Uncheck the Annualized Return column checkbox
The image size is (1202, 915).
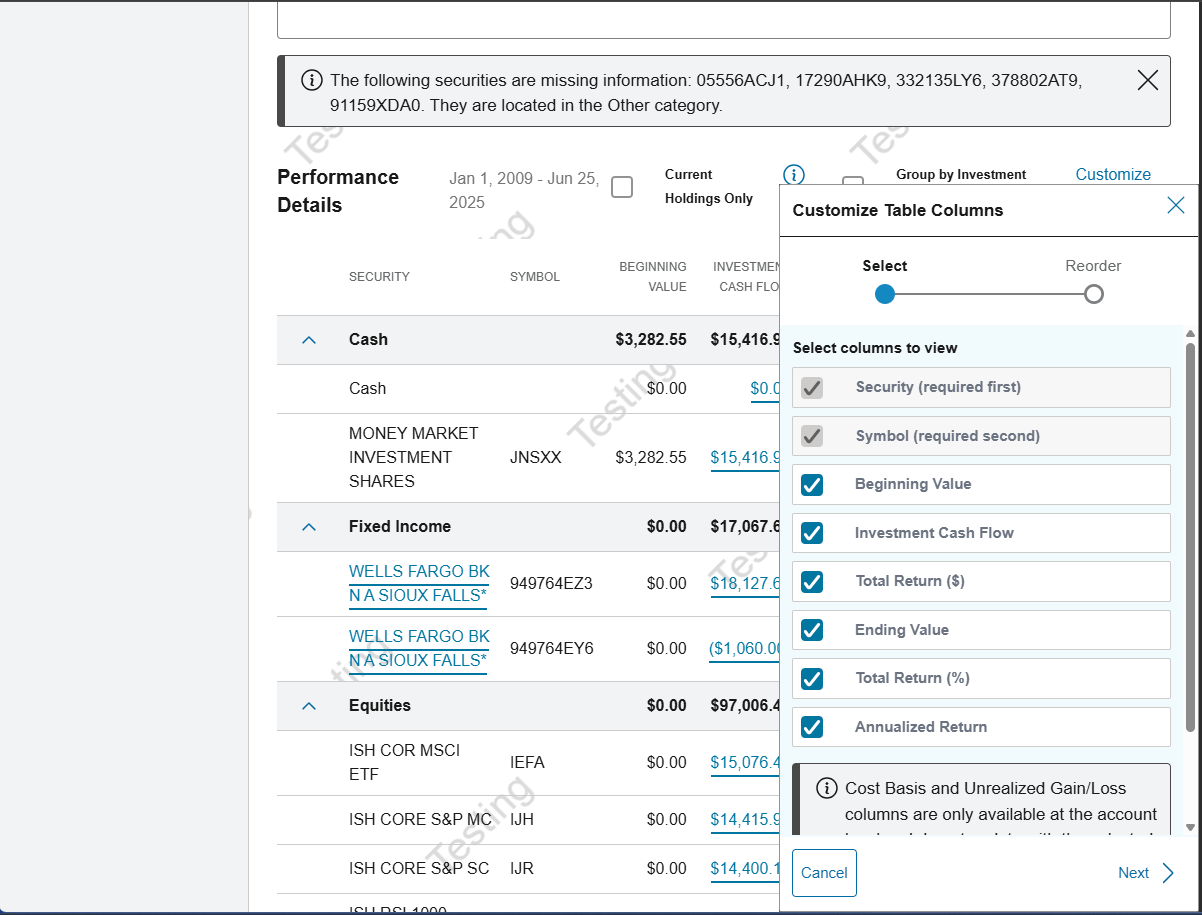pos(812,727)
